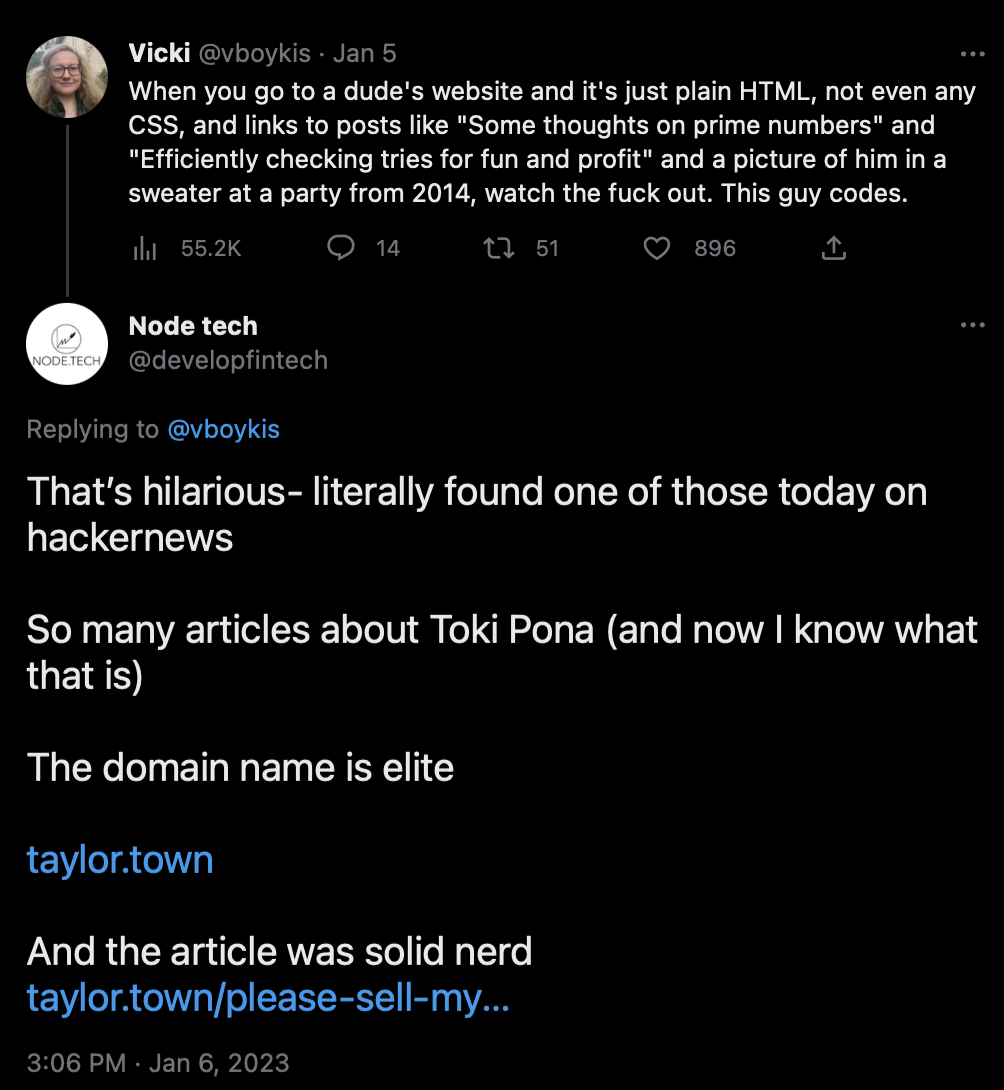Click the retweet icon showing 51 retweets
1004x1090 pixels.
(497, 248)
